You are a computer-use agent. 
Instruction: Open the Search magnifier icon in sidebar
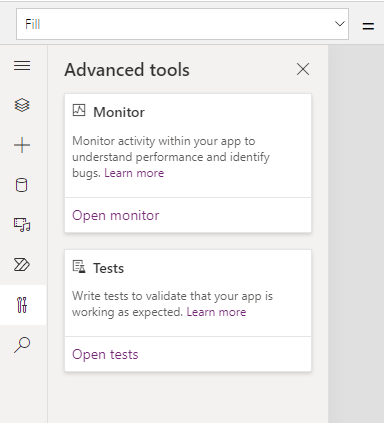click(22, 345)
